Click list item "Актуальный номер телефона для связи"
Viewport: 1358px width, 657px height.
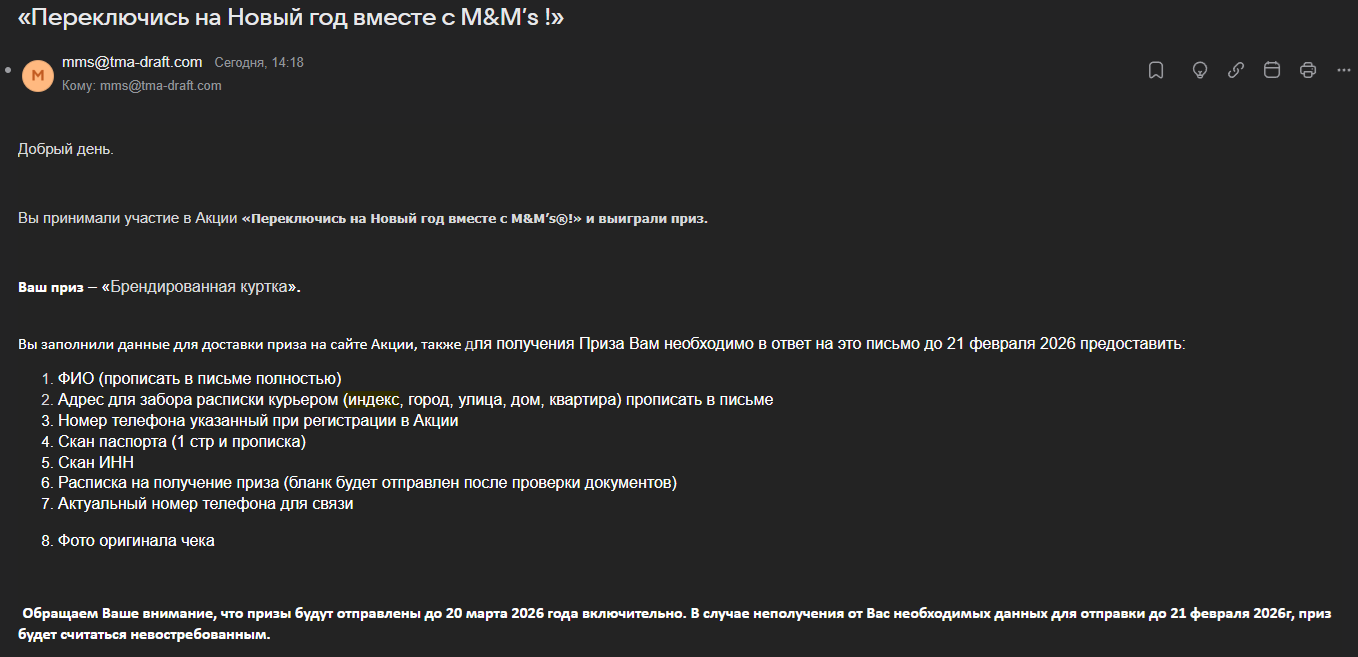click(x=205, y=504)
